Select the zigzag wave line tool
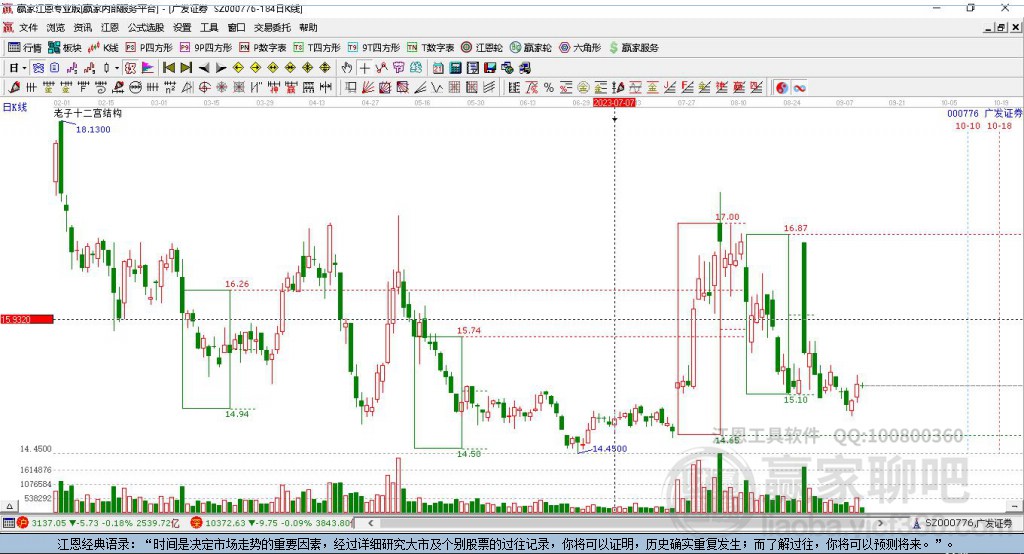1024x554 pixels. coord(437,88)
